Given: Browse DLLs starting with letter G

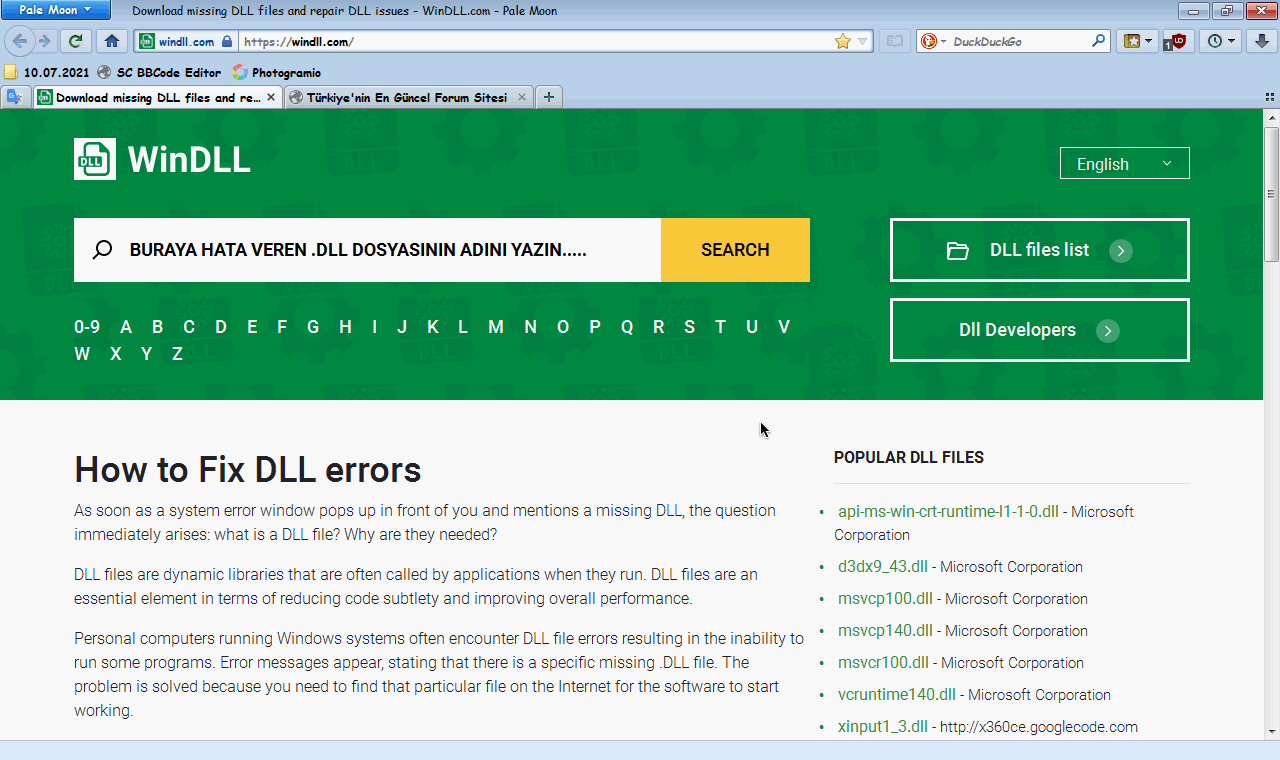Looking at the screenshot, I should coord(313,327).
